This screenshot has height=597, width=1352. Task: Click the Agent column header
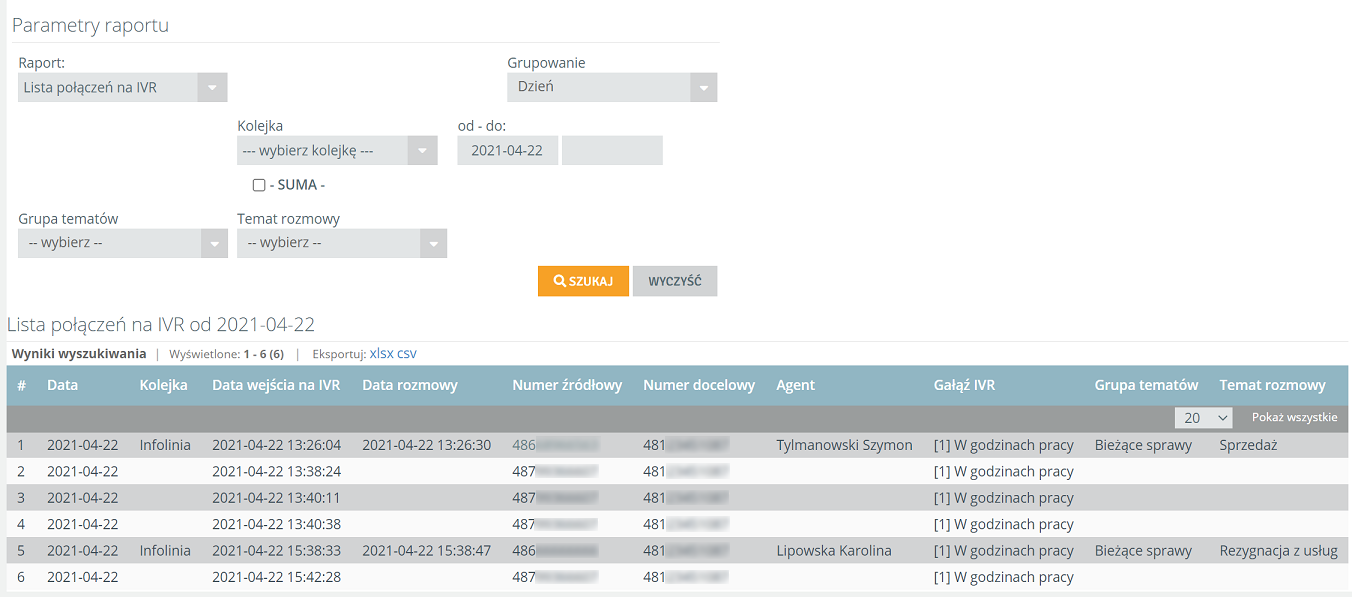pyautogui.click(x=796, y=385)
